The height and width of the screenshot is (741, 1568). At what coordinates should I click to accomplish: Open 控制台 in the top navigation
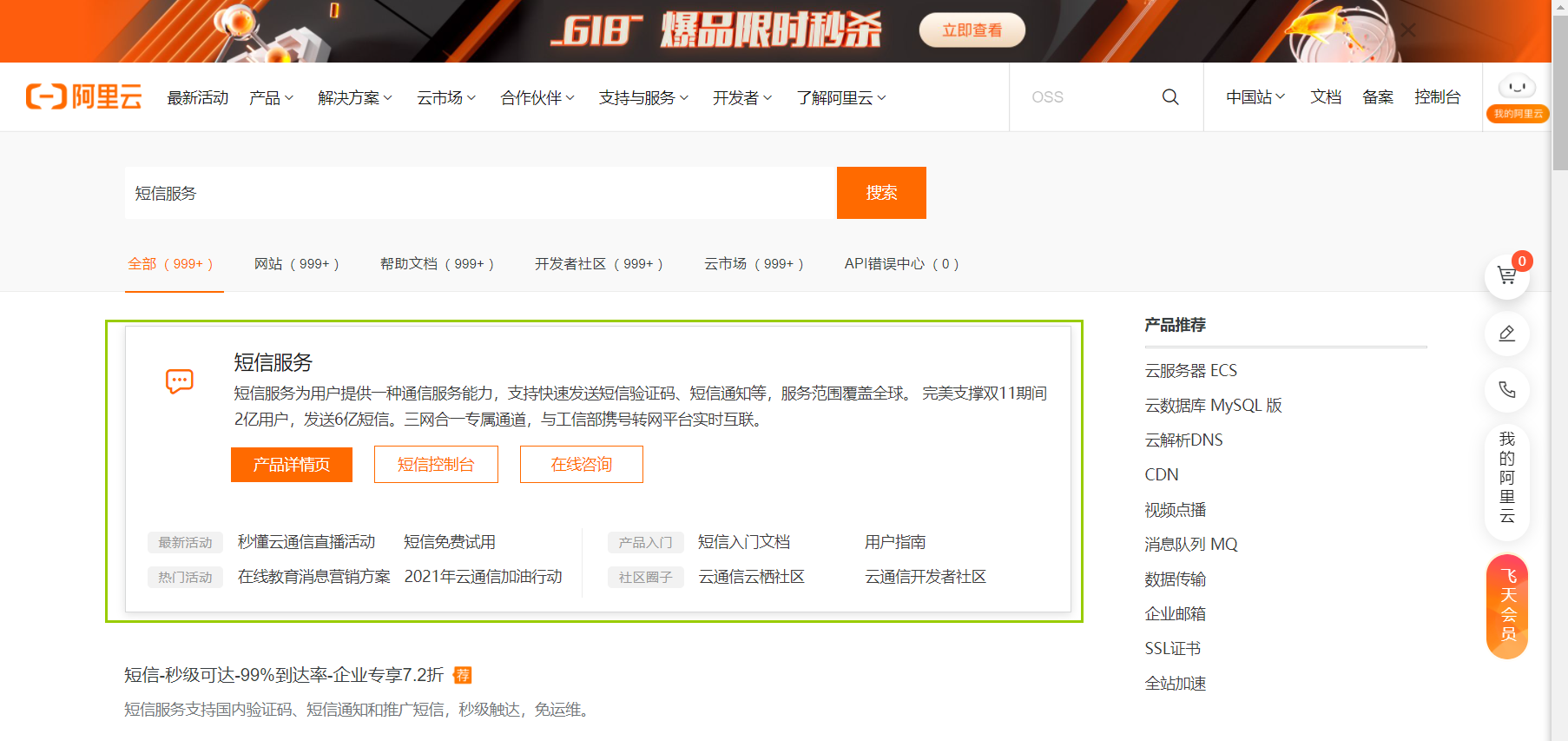[1438, 97]
